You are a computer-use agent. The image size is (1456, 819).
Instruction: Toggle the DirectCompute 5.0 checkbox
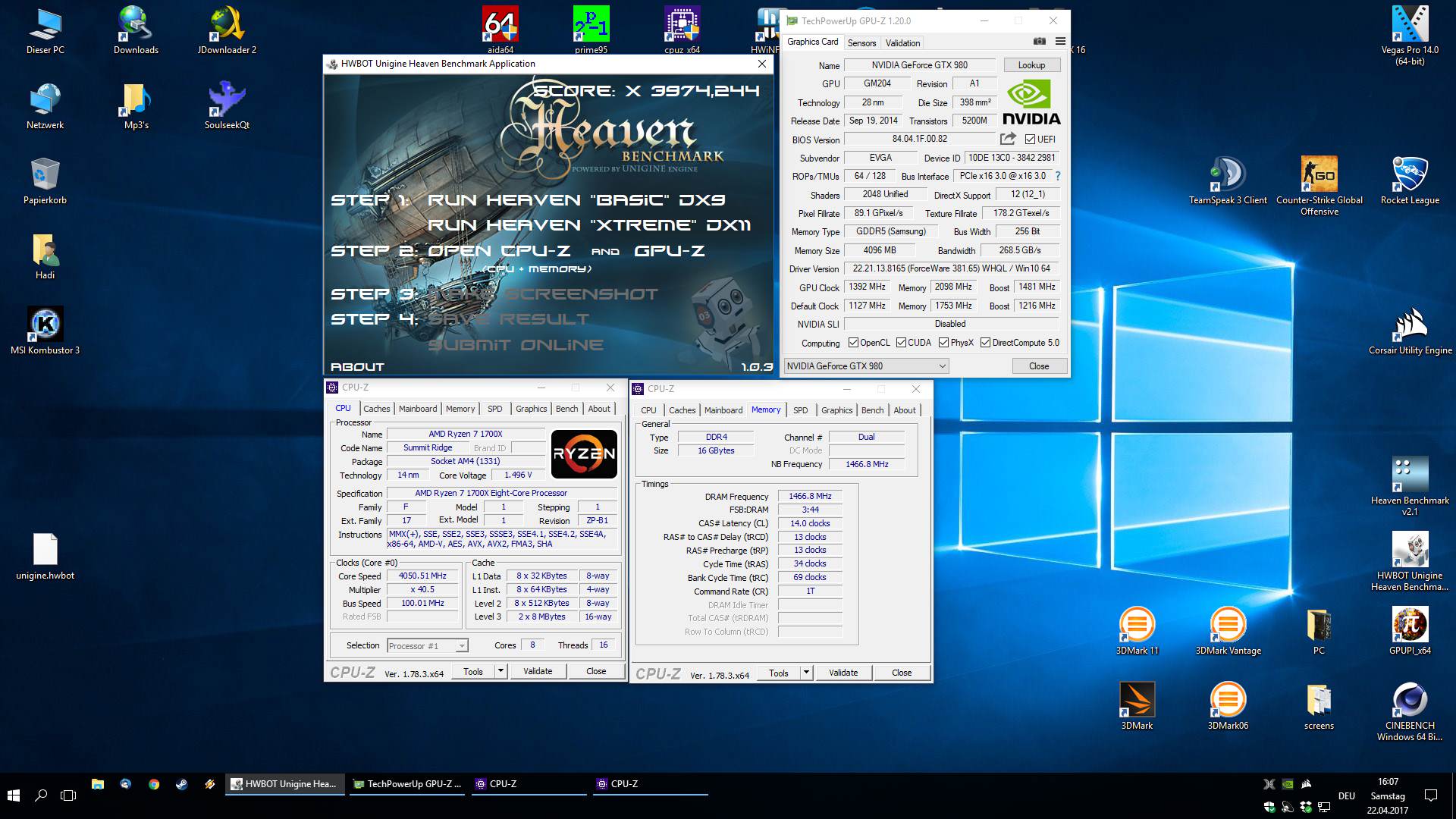click(x=985, y=343)
